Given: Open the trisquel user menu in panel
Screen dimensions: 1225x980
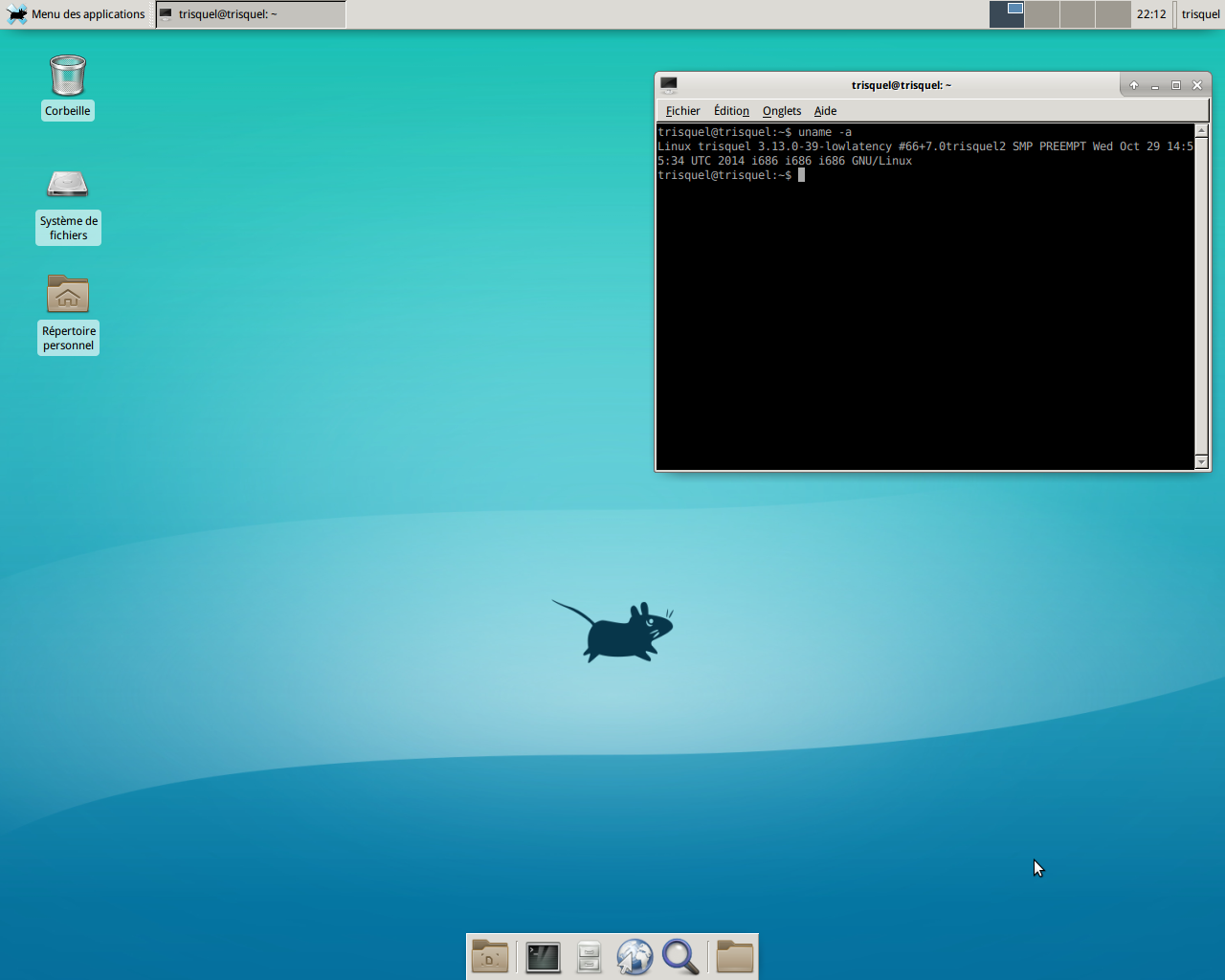Looking at the screenshot, I should pyautogui.click(x=1200, y=14).
